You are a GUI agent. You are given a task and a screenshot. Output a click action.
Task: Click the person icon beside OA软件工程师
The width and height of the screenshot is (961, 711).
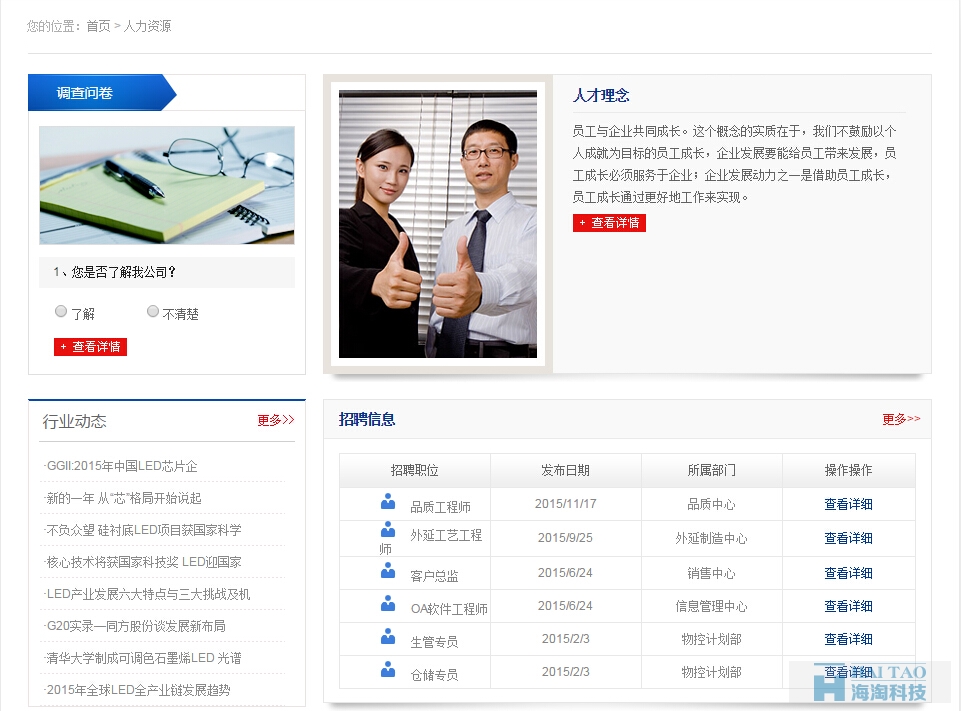(388, 604)
